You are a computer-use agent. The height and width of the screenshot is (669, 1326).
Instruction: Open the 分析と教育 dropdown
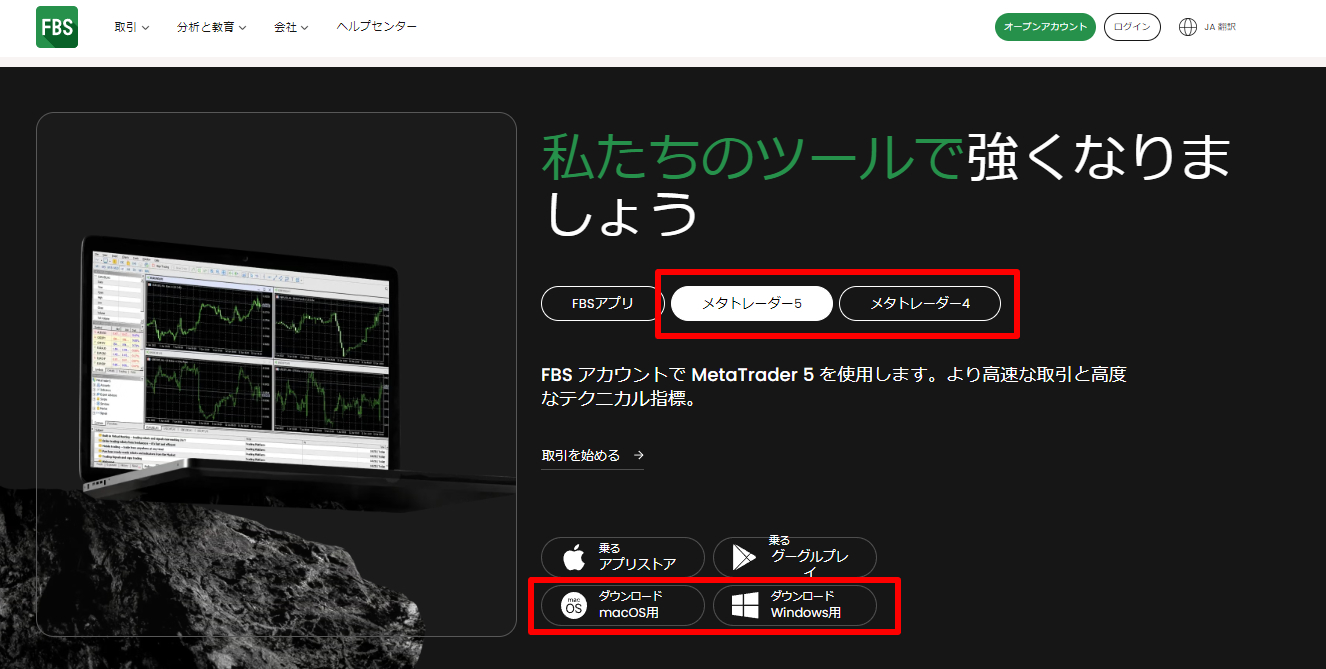(210, 27)
